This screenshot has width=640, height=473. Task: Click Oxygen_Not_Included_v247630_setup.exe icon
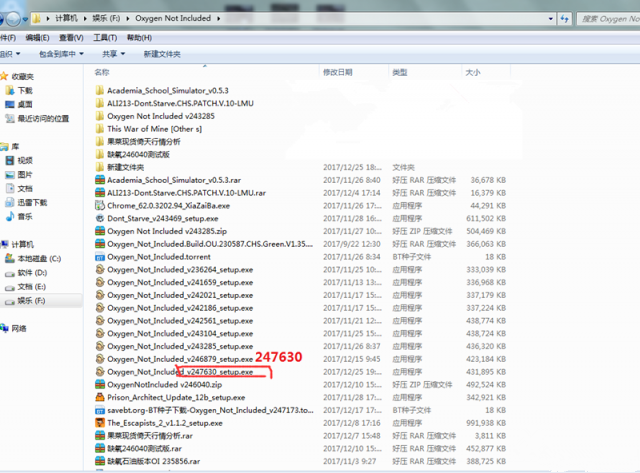[100, 371]
